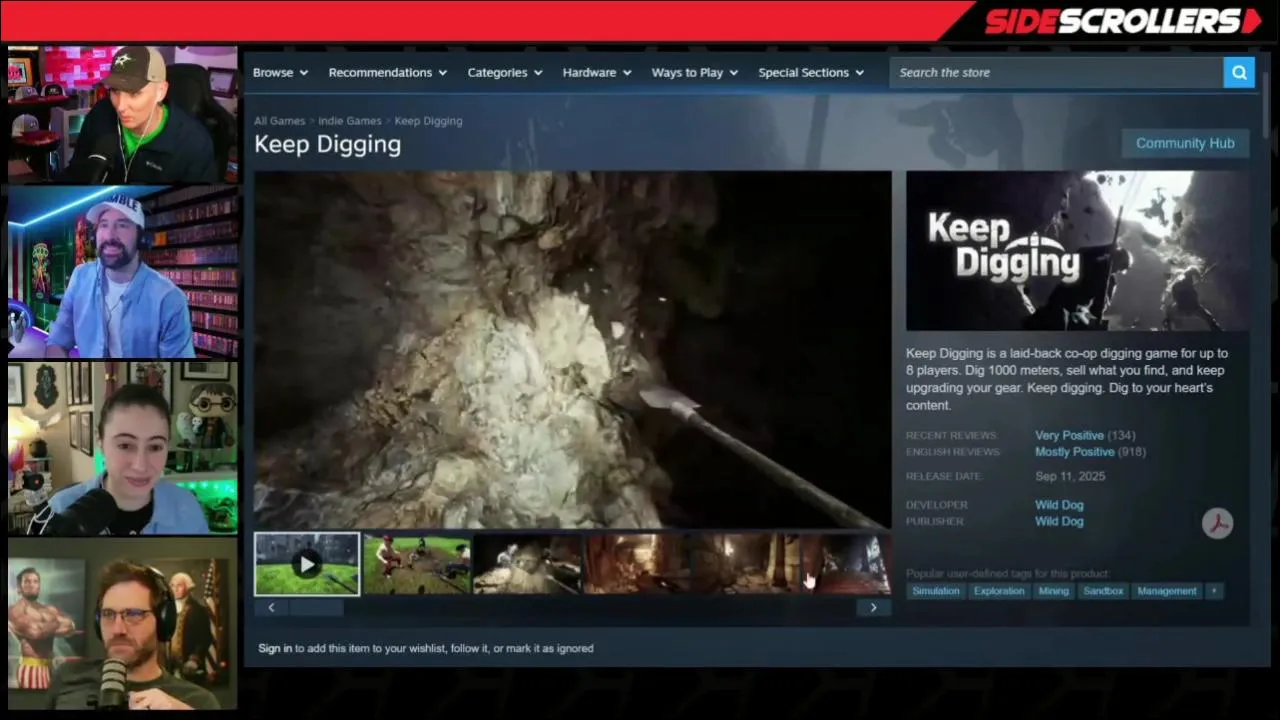Image resolution: width=1280 pixels, height=720 pixels.
Task: Click the Keep Digging page title
Action: [327, 144]
